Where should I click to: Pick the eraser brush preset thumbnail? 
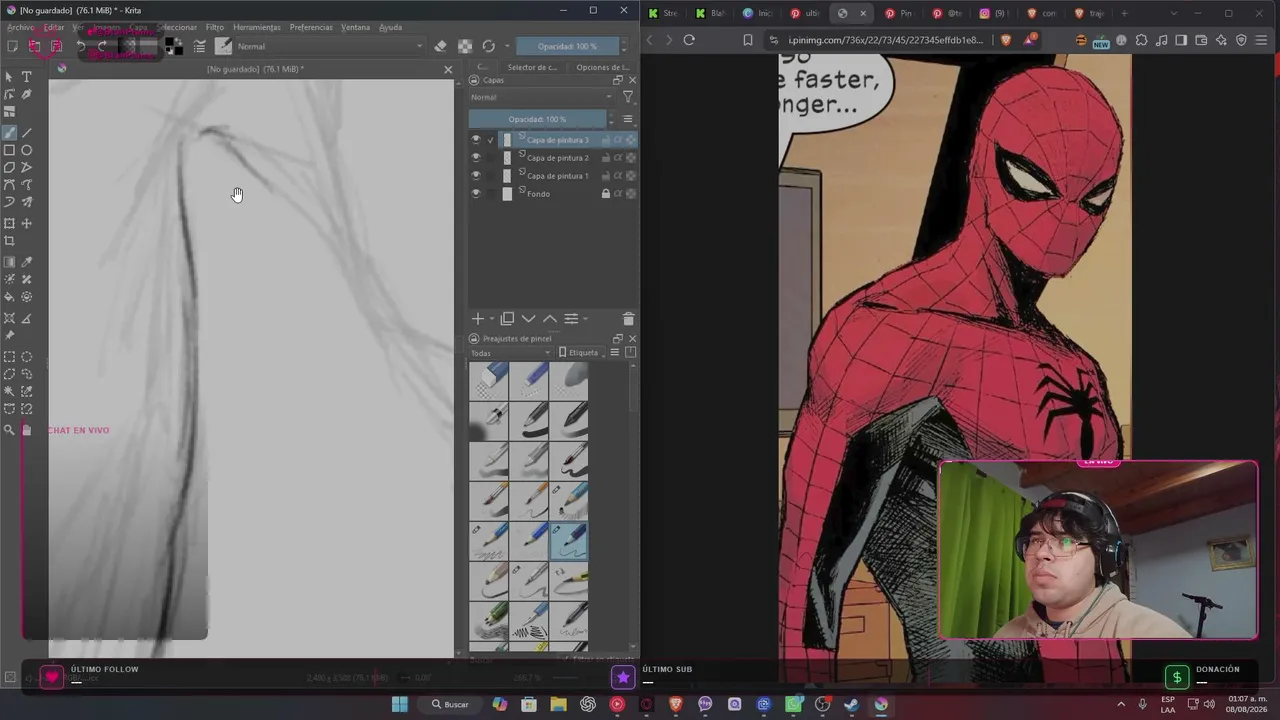pyautogui.click(x=489, y=382)
